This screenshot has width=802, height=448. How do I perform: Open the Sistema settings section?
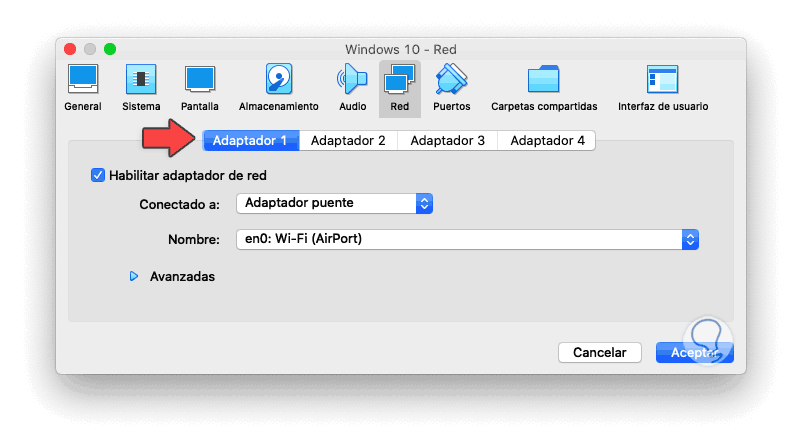click(141, 88)
